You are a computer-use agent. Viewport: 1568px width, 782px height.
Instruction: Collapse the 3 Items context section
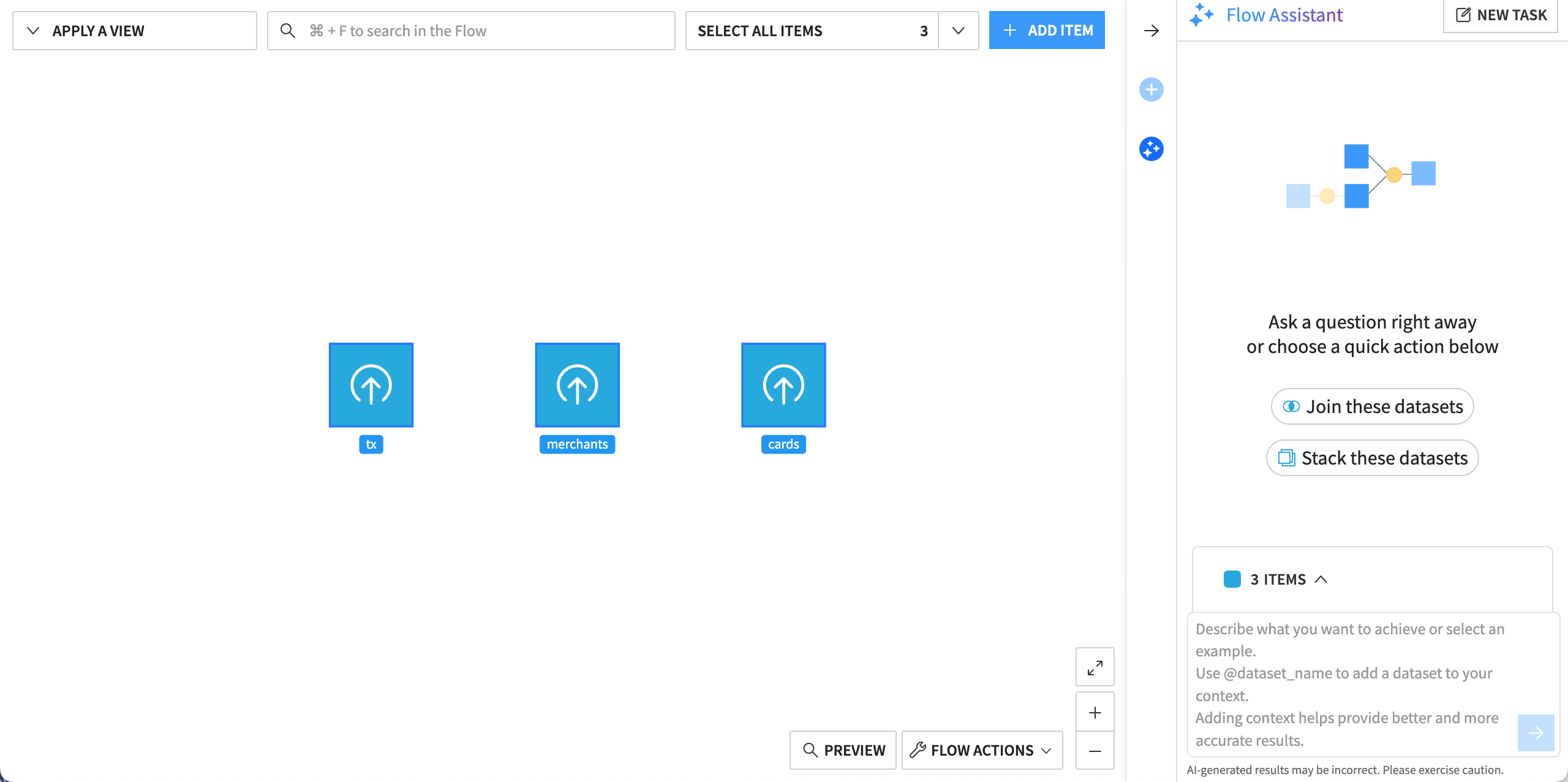coord(1321,579)
